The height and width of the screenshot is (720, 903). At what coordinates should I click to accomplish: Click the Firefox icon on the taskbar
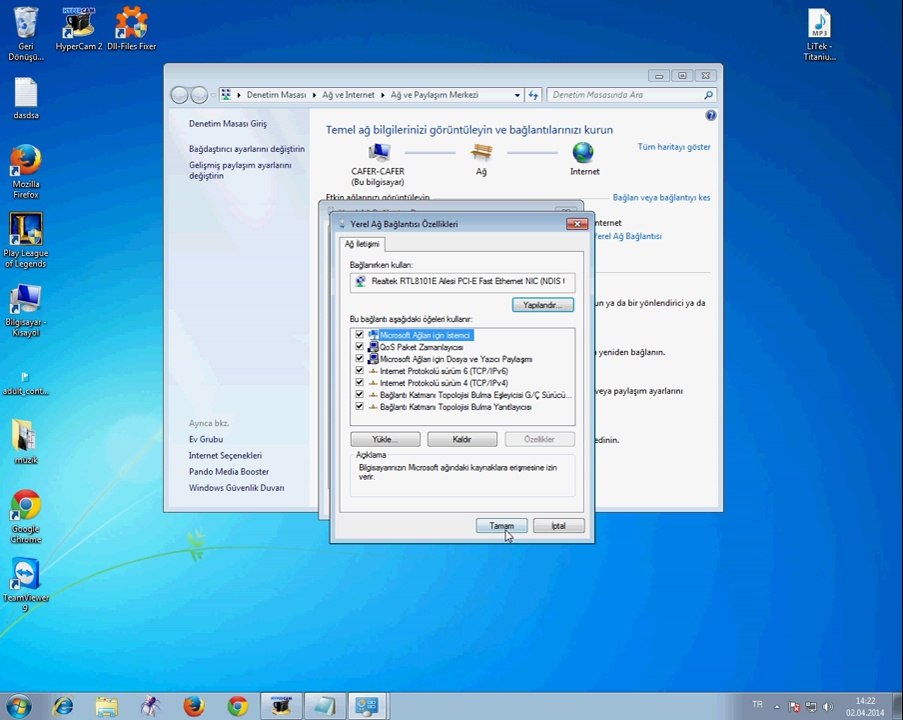pyautogui.click(x=194, y=706)
